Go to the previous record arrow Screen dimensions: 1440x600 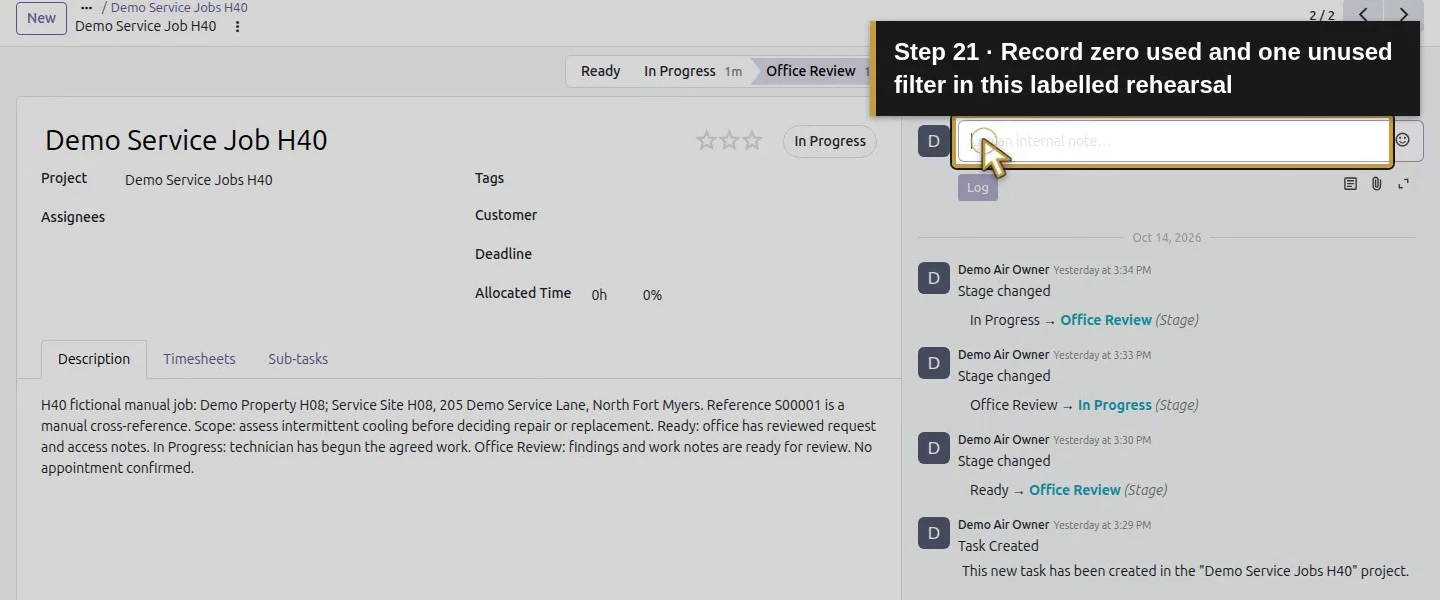1363,15
